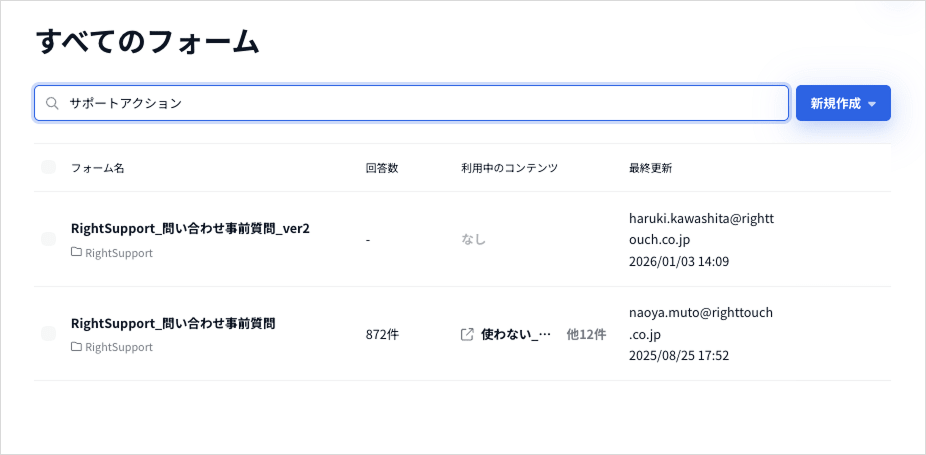
Task: Check the box for RightSupport_問い合わせ事前質問_ver2
Action: pyautogui.click(x=49, y=239)
